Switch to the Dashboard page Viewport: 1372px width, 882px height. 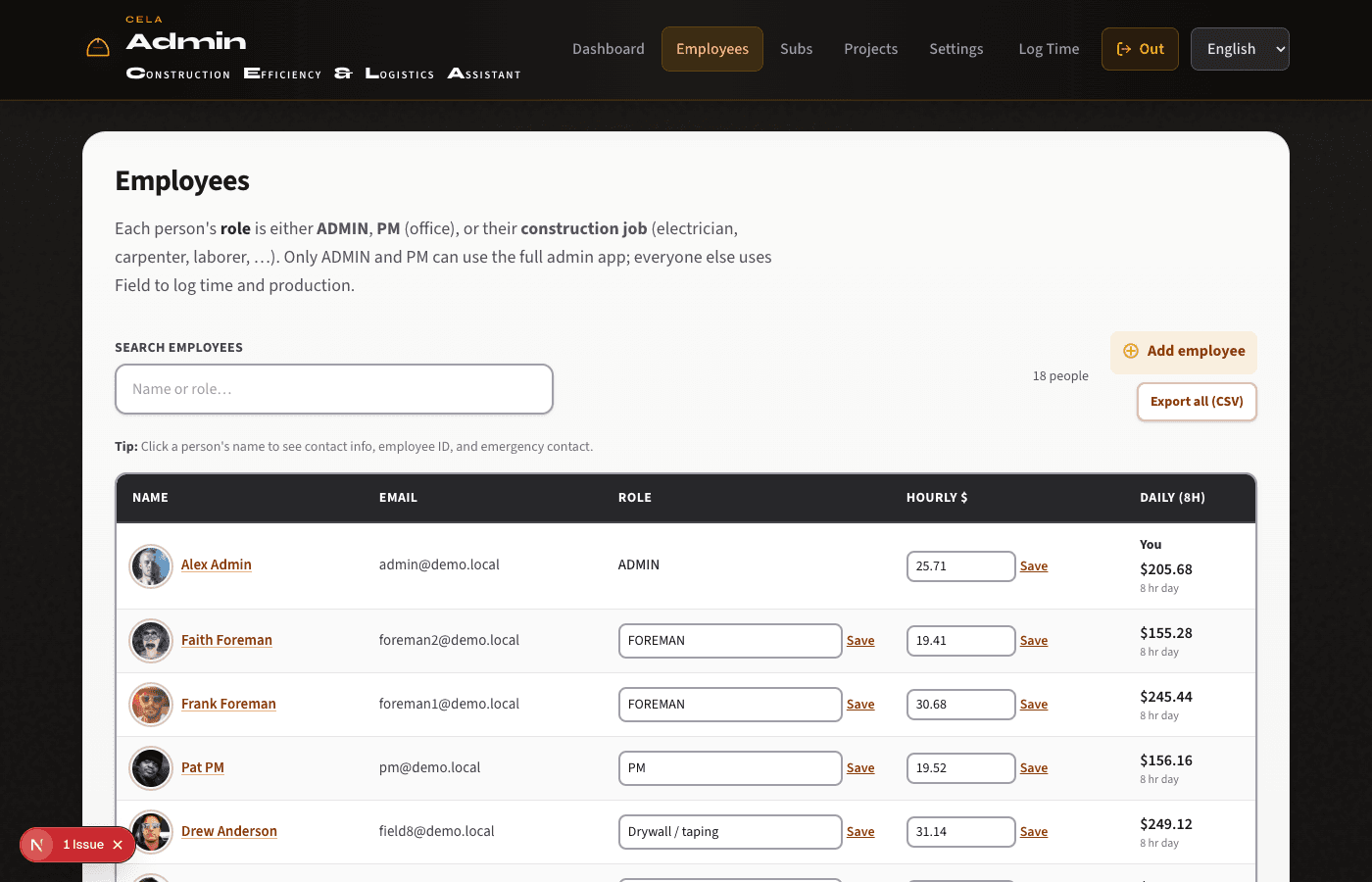(x=608, y=48)
